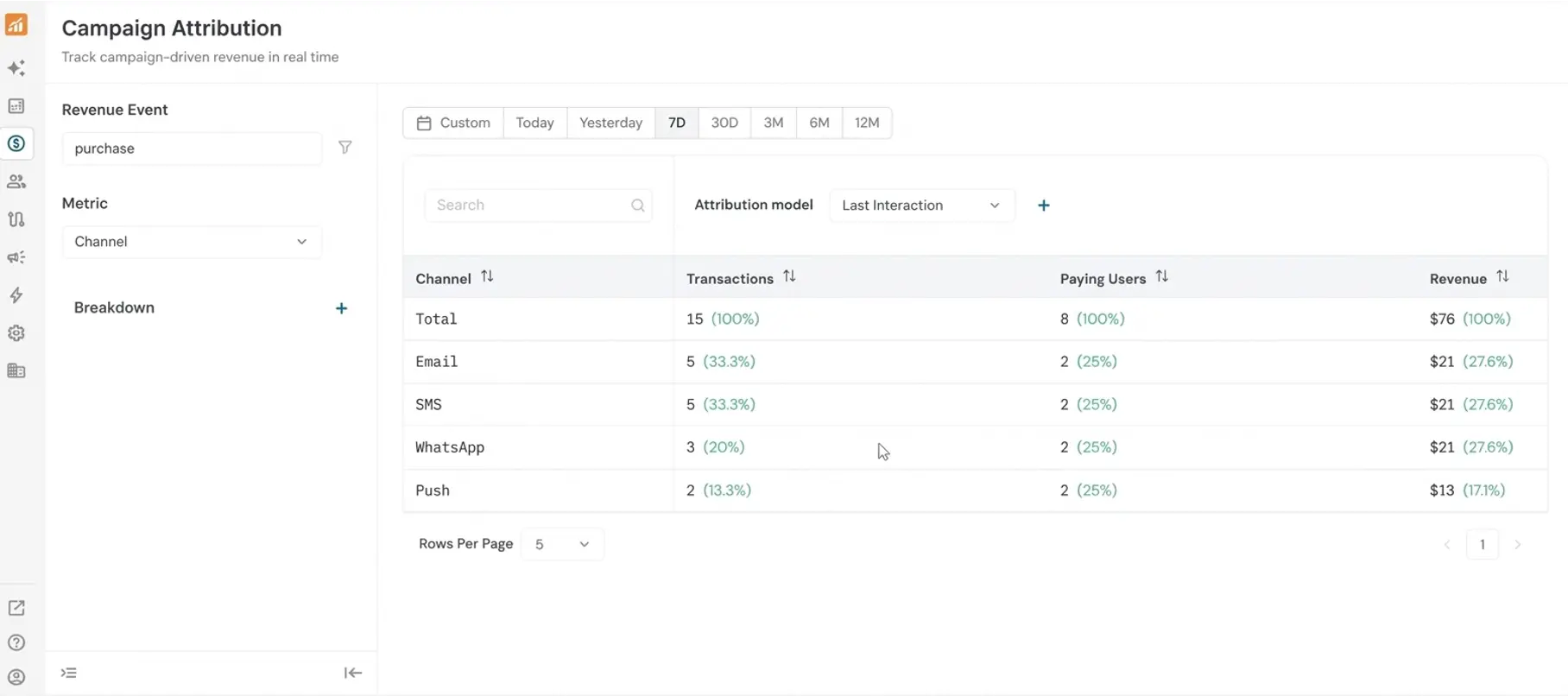Sort table by Transactions column

click(x=789, y=277)
